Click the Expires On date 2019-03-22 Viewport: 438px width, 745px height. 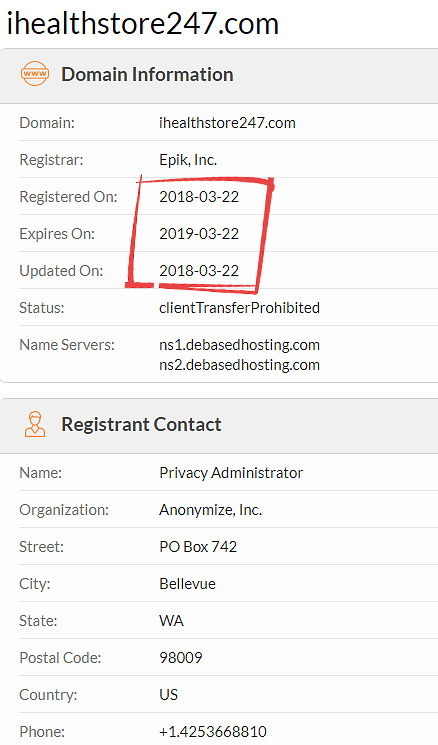[199, 234]
